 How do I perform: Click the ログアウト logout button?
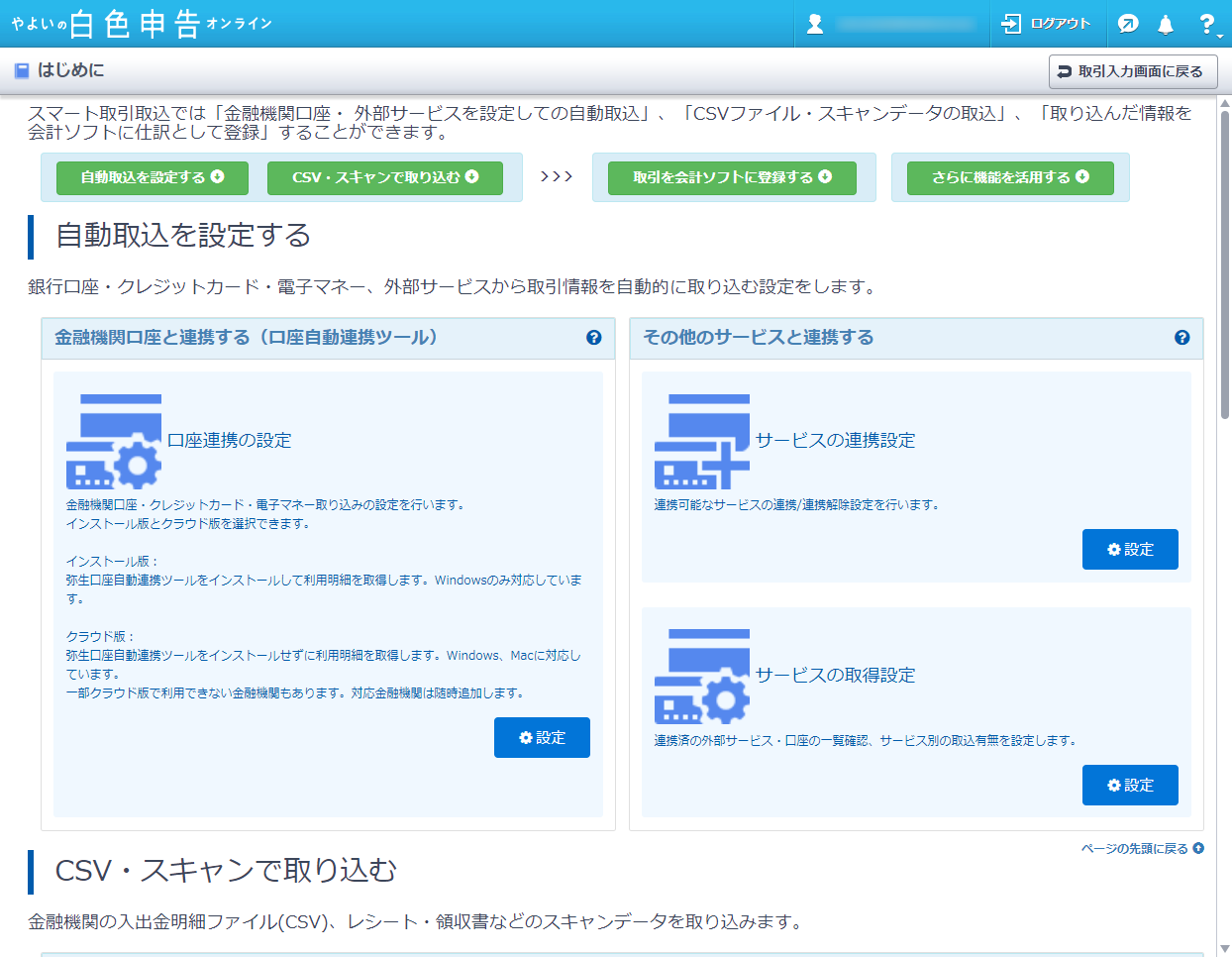point(1046,24)
